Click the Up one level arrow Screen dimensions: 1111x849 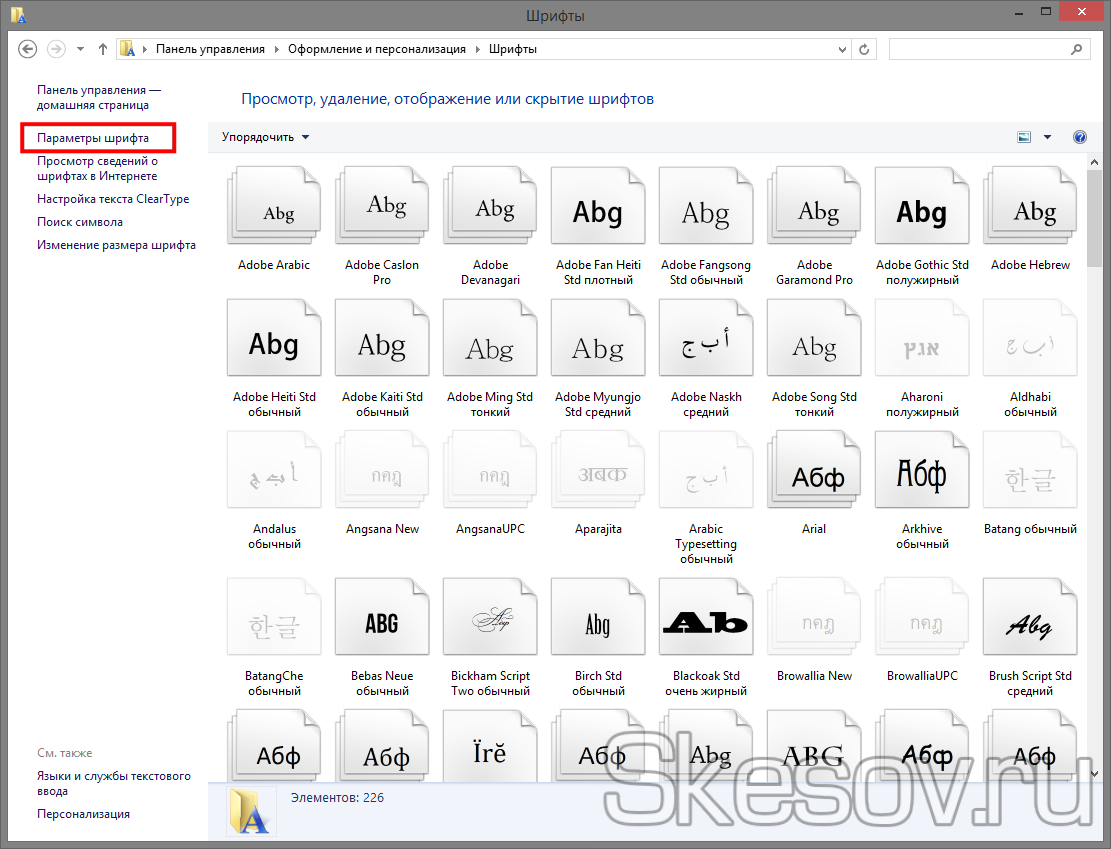tap(103, 49)
